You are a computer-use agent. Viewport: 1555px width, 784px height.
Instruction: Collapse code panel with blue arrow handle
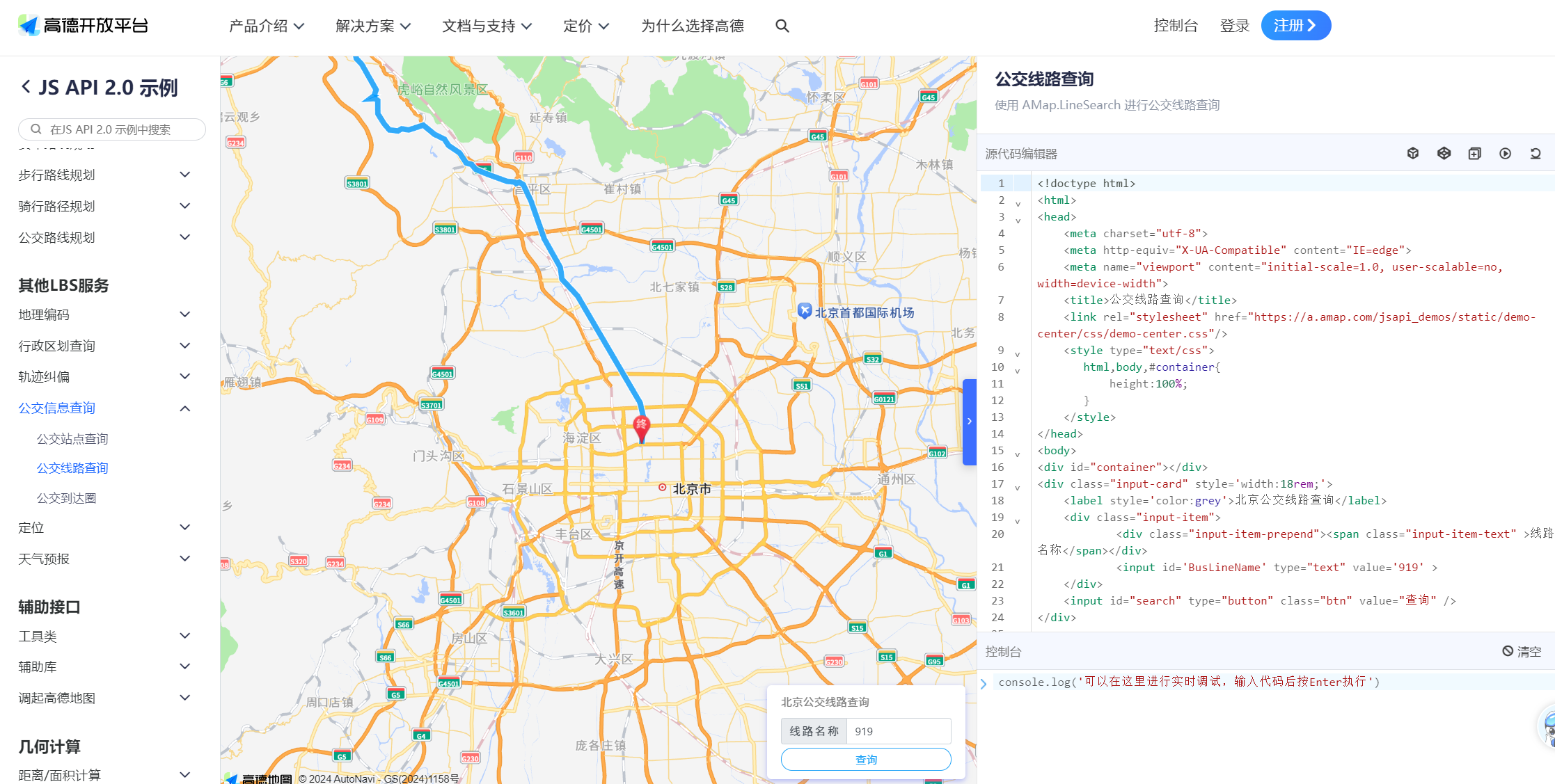pyautogui.click(x=970, y=422)
